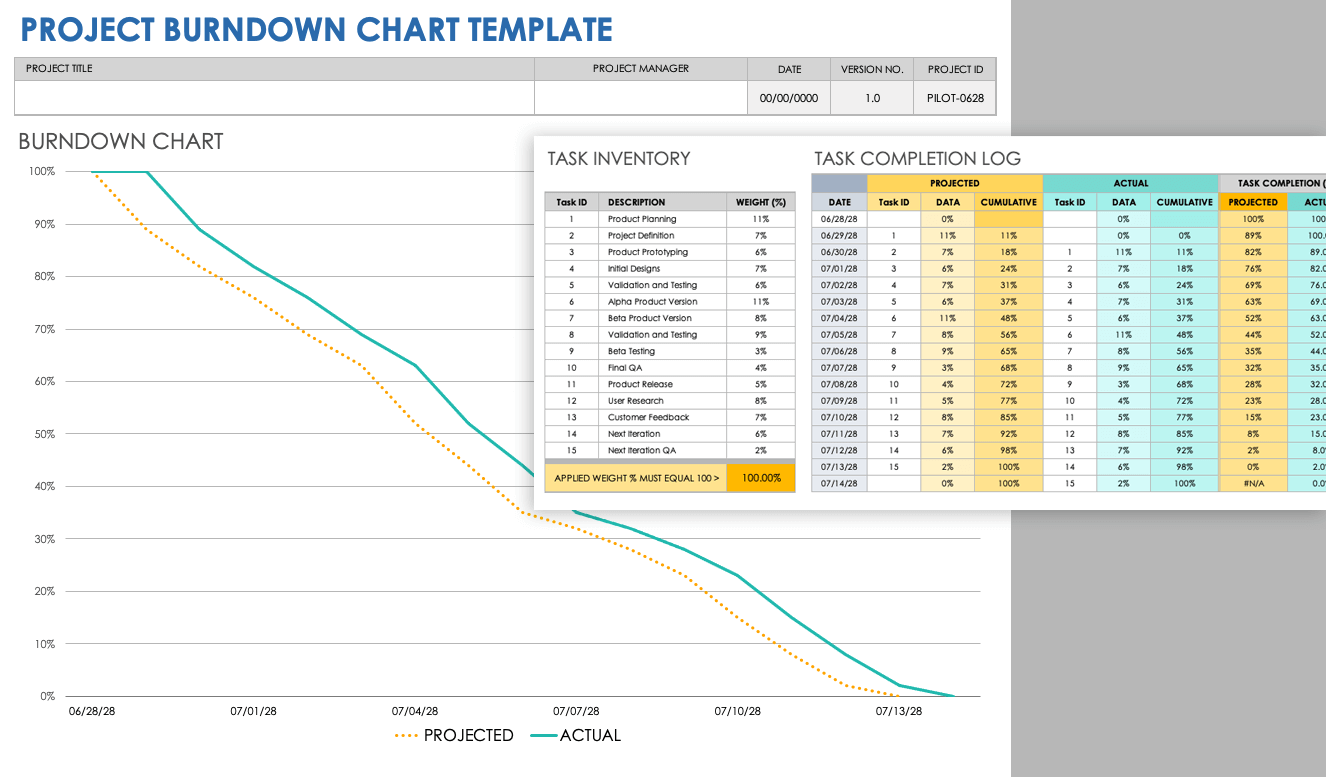Viewport: 1326px width, 777px height.
Task: Click the PROJECTED entry in the chart legend
Action: tap(455, 736)
